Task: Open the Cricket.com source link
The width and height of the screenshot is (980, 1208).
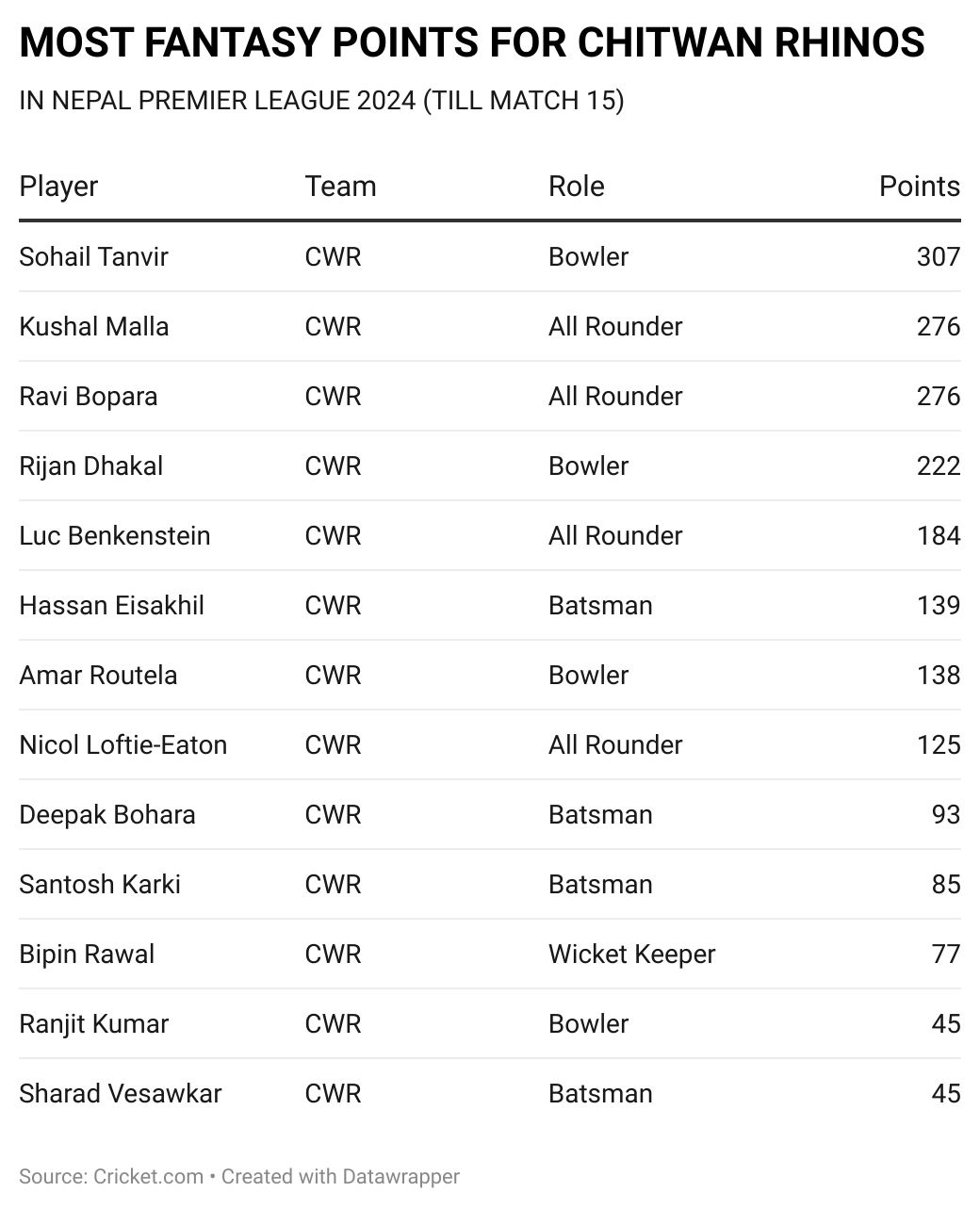Action: (x=148, y=1176)
